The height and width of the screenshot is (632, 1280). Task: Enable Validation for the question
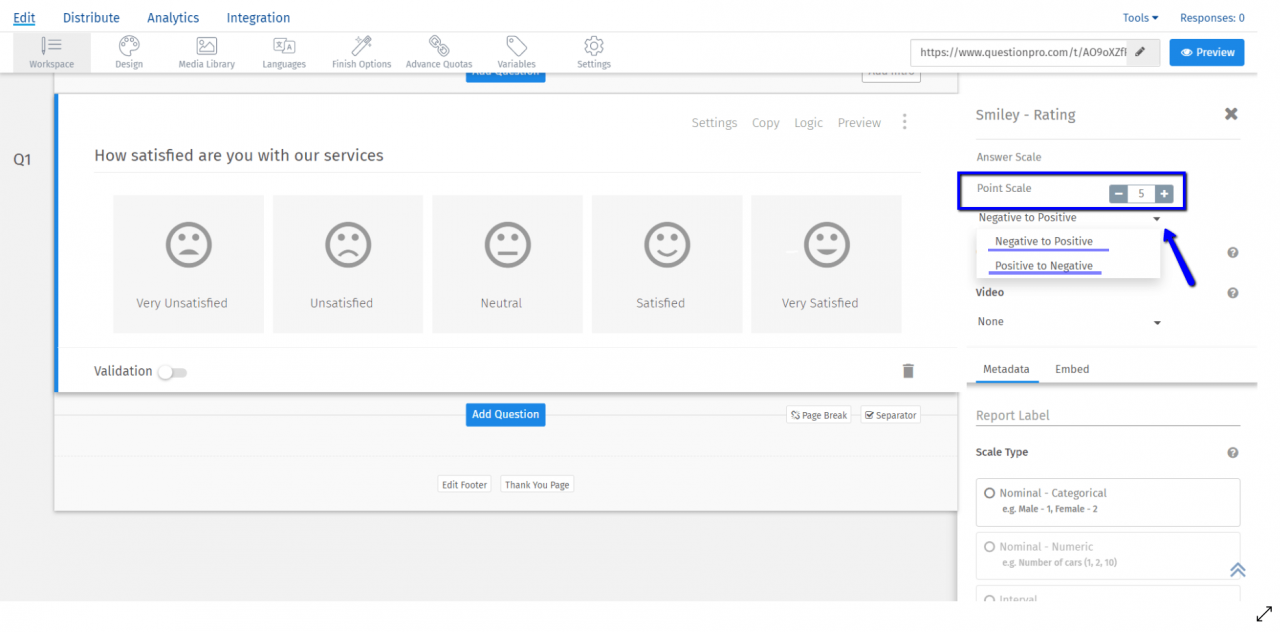point(172,371)
